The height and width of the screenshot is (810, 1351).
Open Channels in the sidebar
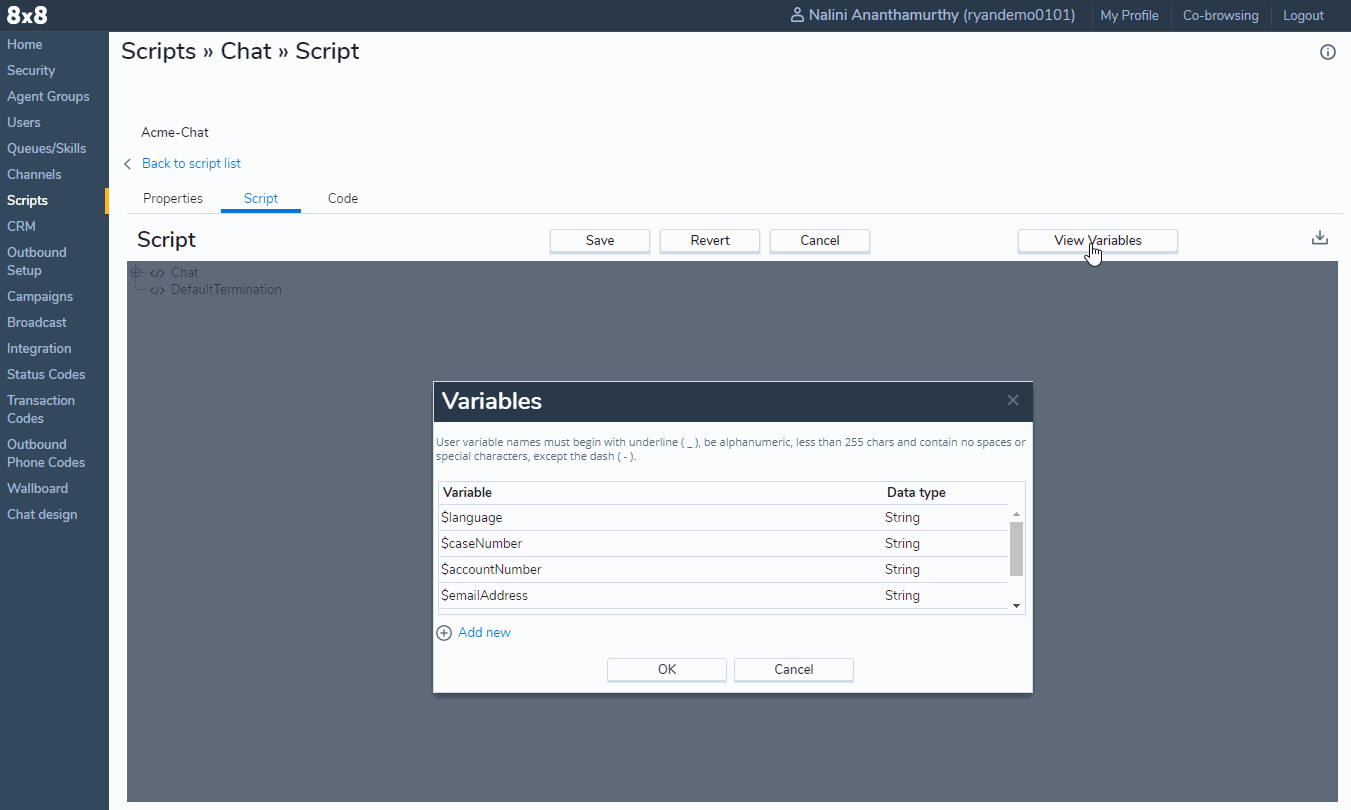tap(34, 174)
